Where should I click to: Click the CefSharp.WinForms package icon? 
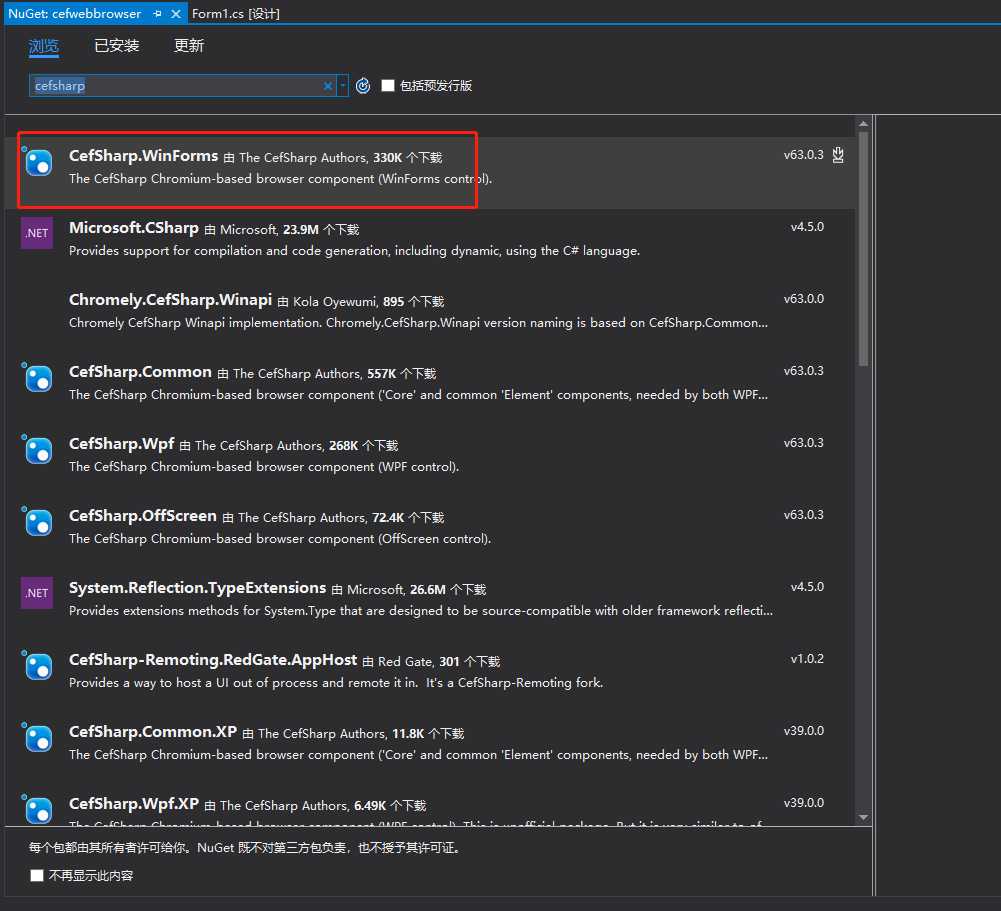[x=37, y=162]
